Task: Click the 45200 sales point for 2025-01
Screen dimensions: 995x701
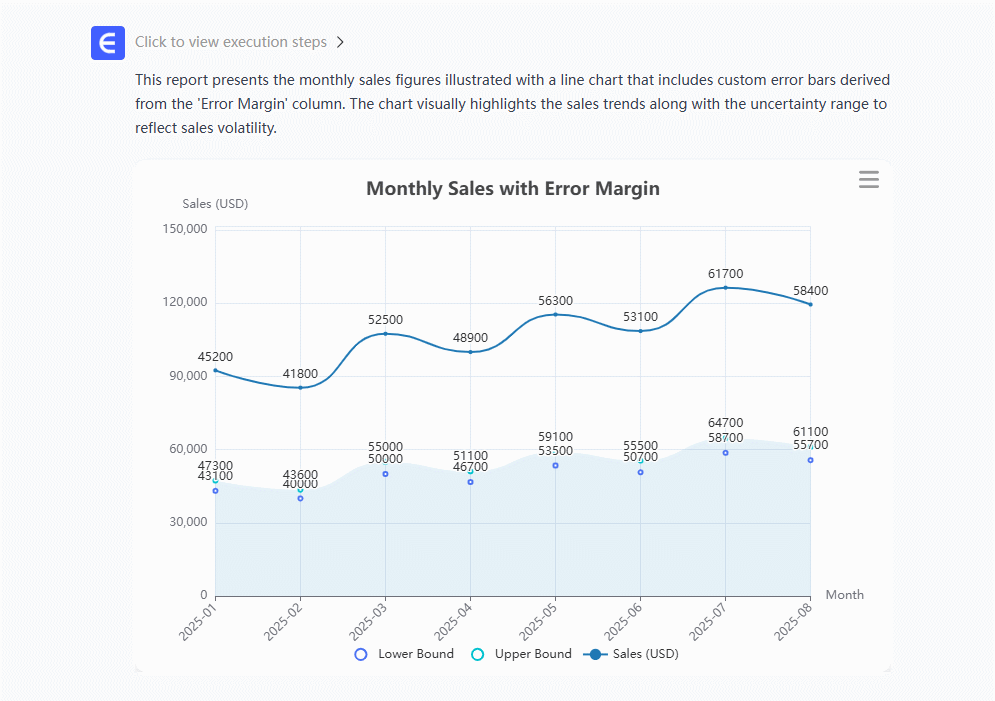Action: [x=215, y=370]
